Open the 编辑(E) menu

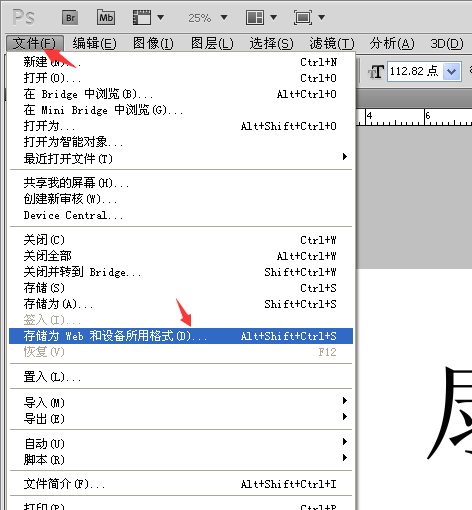point(95,43)
